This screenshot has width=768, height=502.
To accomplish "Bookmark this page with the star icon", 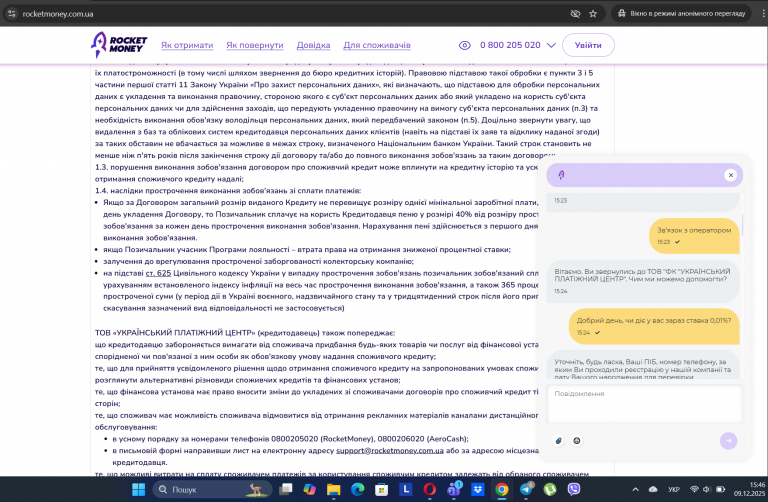I will [x=593, y=14].
